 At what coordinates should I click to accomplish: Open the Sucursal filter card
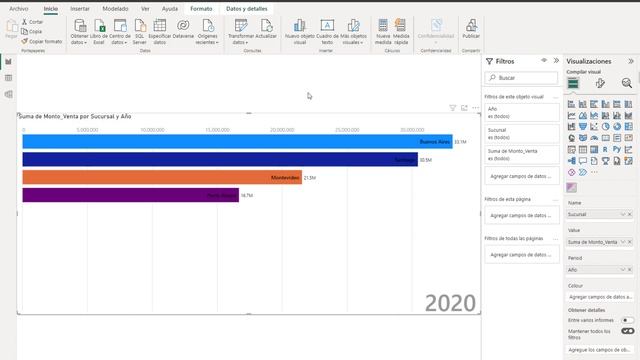click(522, 133)
